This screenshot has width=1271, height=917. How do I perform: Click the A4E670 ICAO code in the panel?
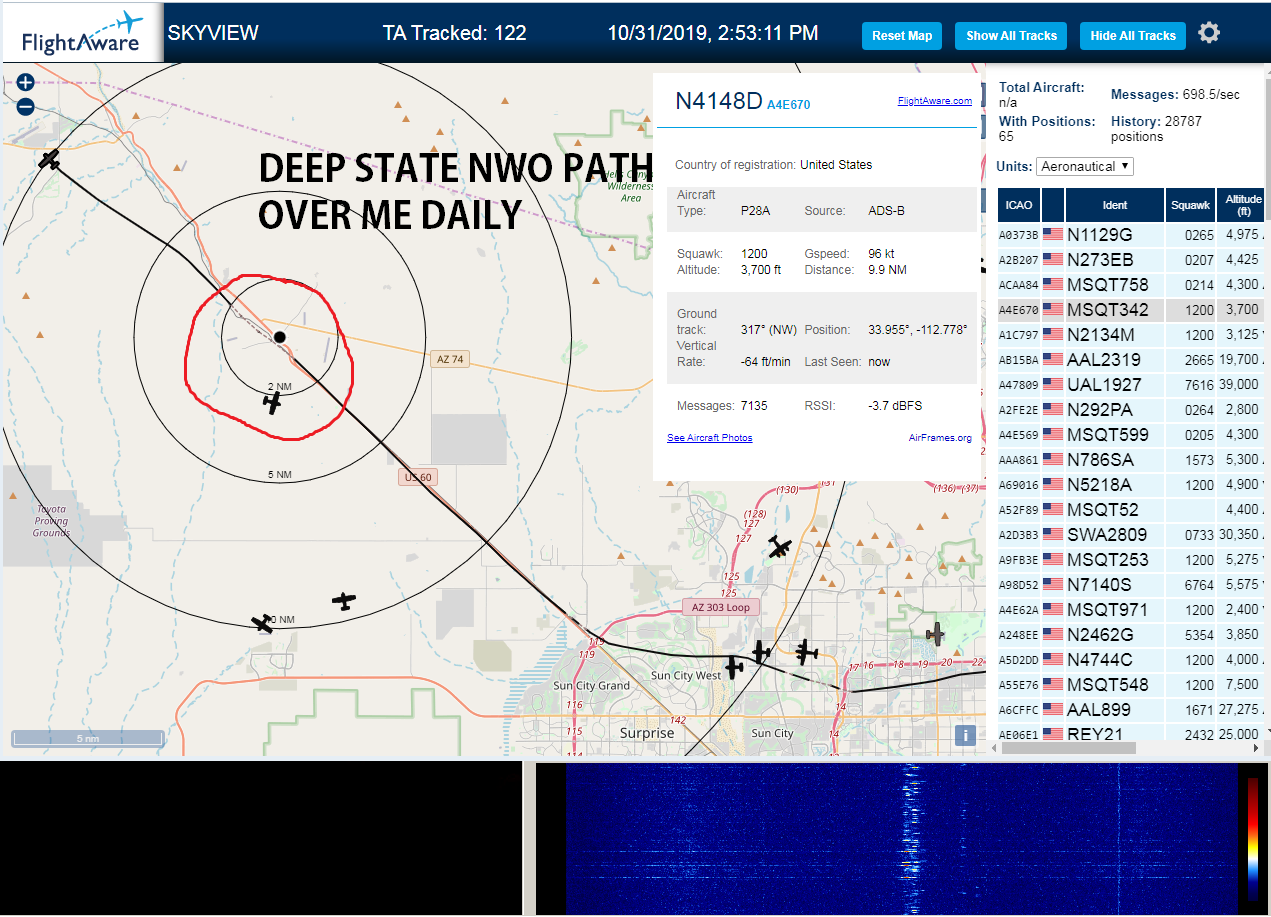click(x=788, y=104)
